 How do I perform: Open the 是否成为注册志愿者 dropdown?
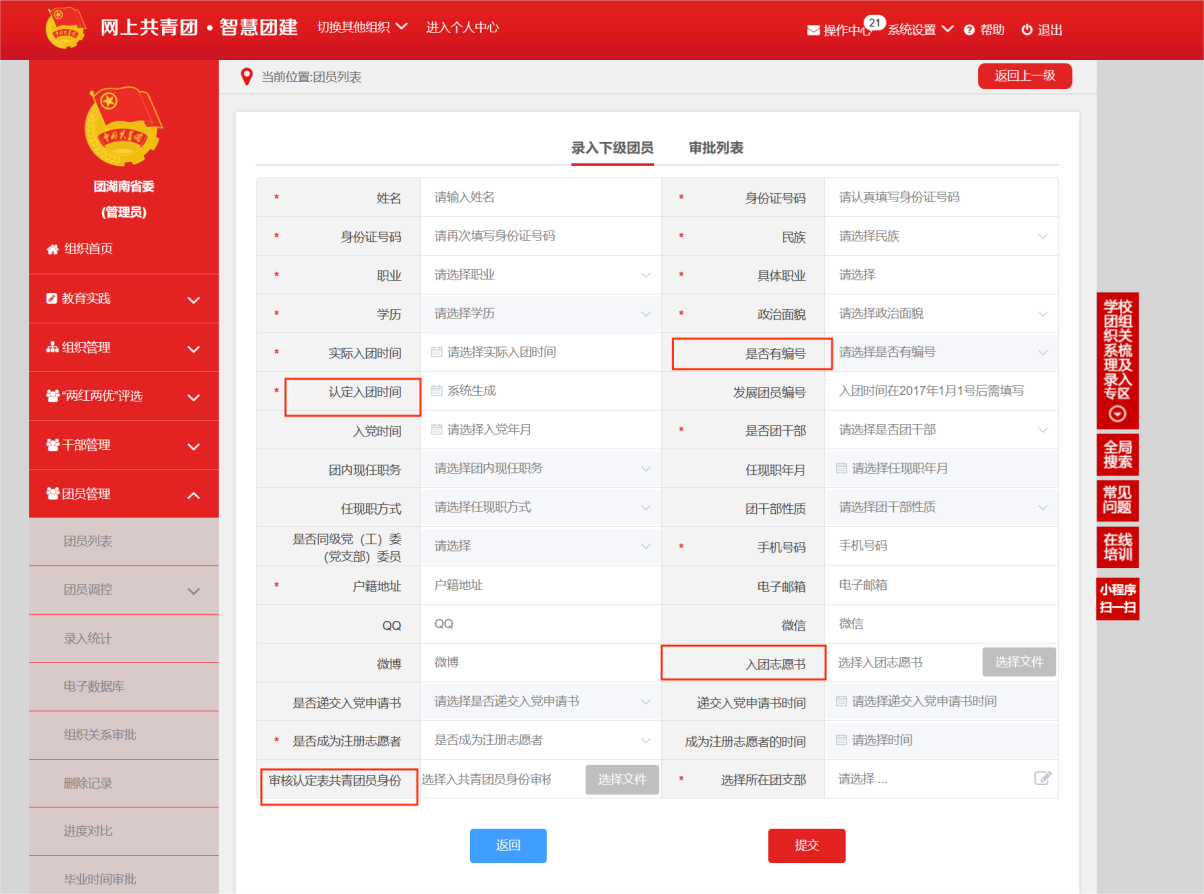click(x=540, y=740)
